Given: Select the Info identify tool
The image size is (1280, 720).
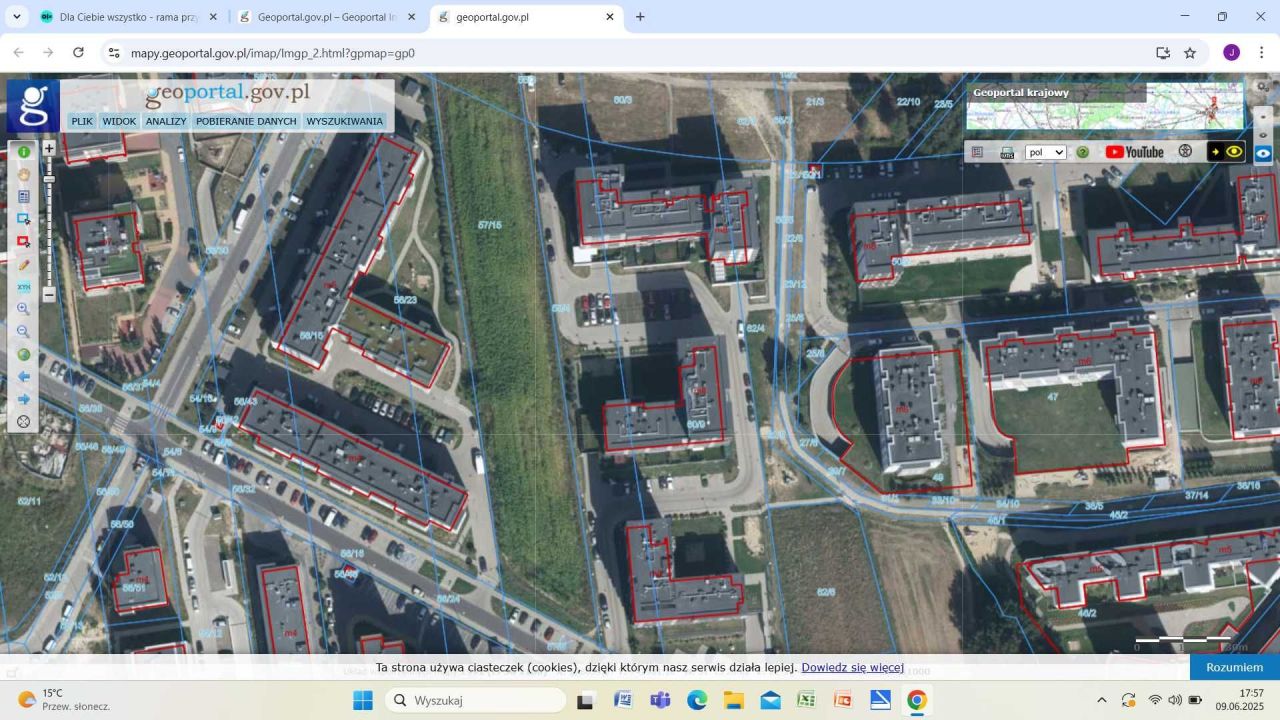Looking at the screenshot, I should click(x=23, y=151).
